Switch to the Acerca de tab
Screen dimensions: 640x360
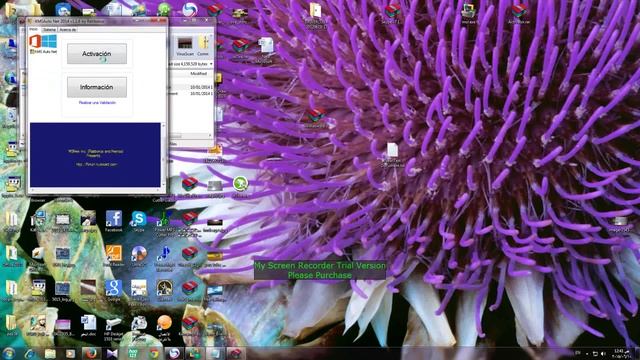click(x=67, y=30)
